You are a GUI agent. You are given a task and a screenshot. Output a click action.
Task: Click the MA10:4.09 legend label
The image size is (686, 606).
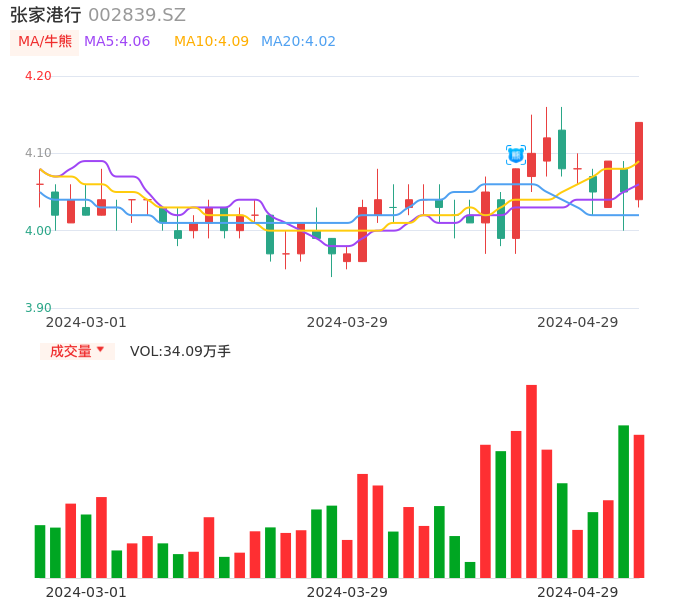[x=211, y=42]
